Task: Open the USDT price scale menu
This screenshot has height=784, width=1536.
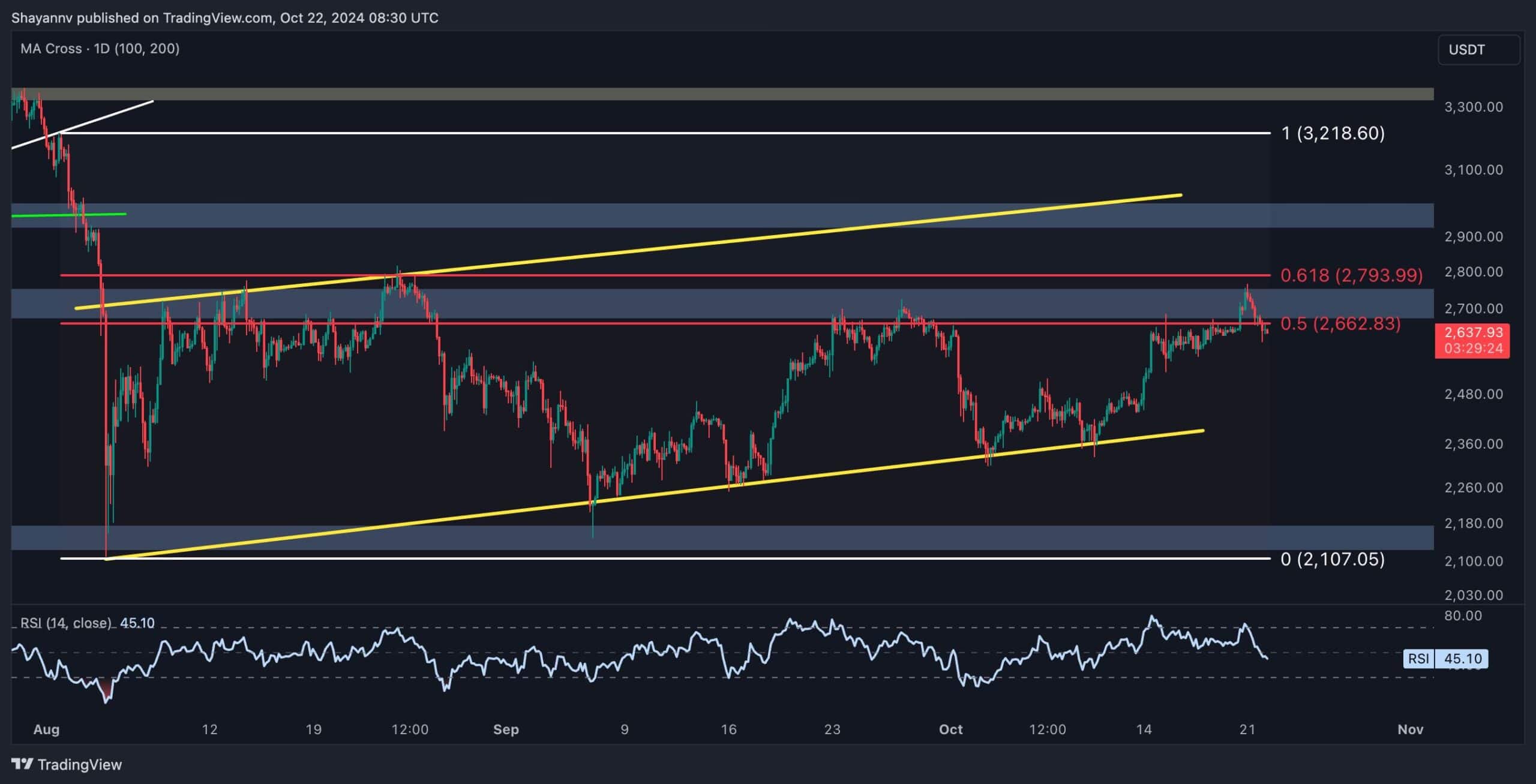Action: tap(1466, 49)
